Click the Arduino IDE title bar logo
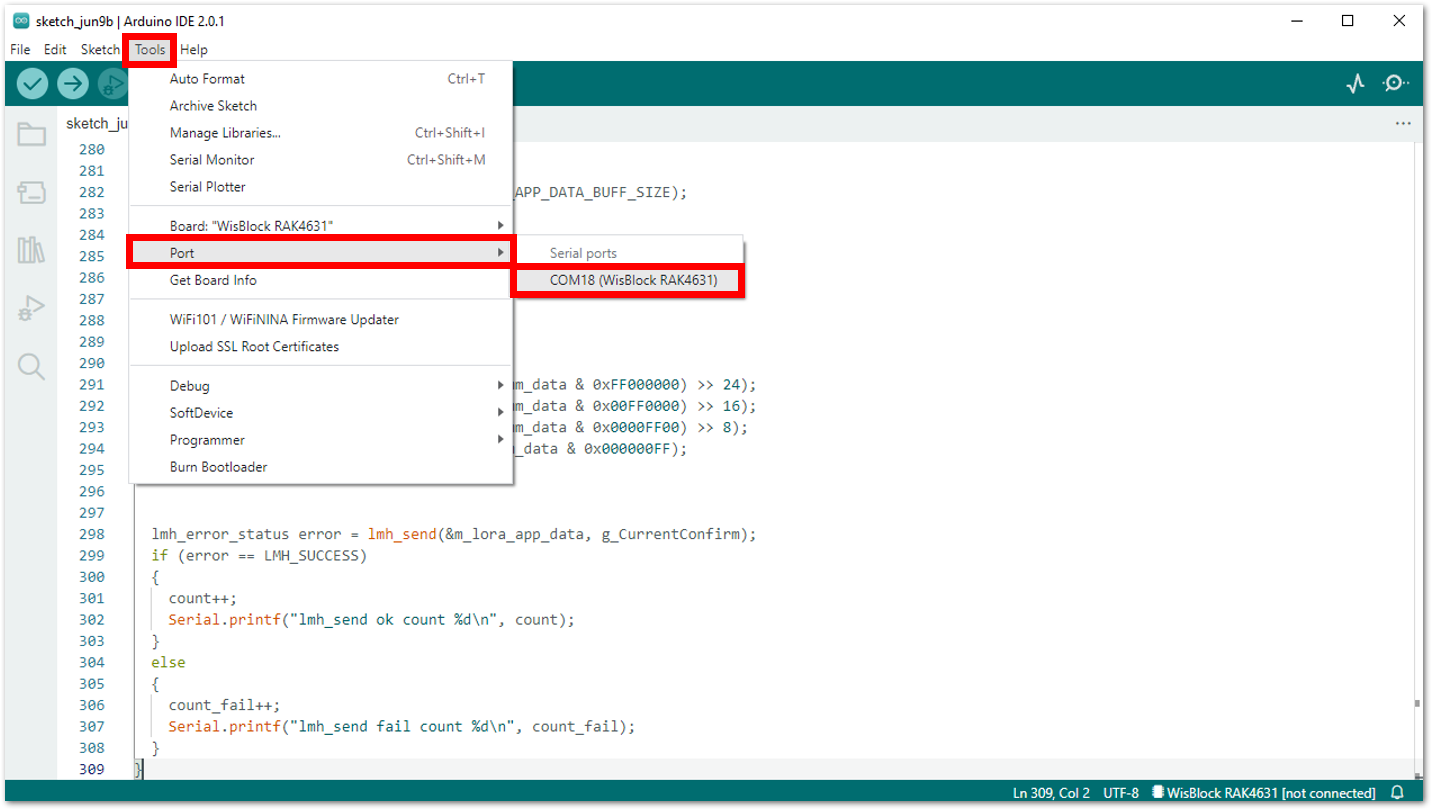This screenshot has height=810, width=1432. [21, 21]
